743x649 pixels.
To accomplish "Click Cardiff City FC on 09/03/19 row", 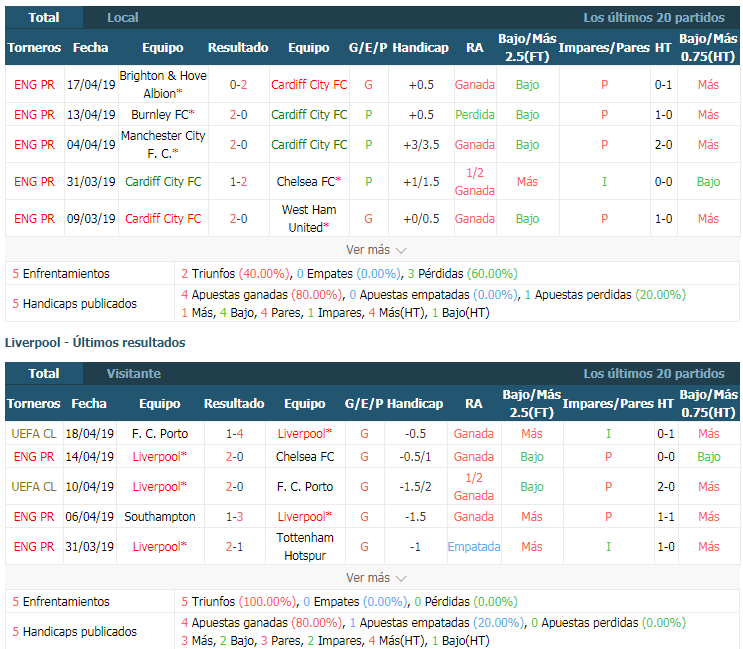I will (163, 218).
